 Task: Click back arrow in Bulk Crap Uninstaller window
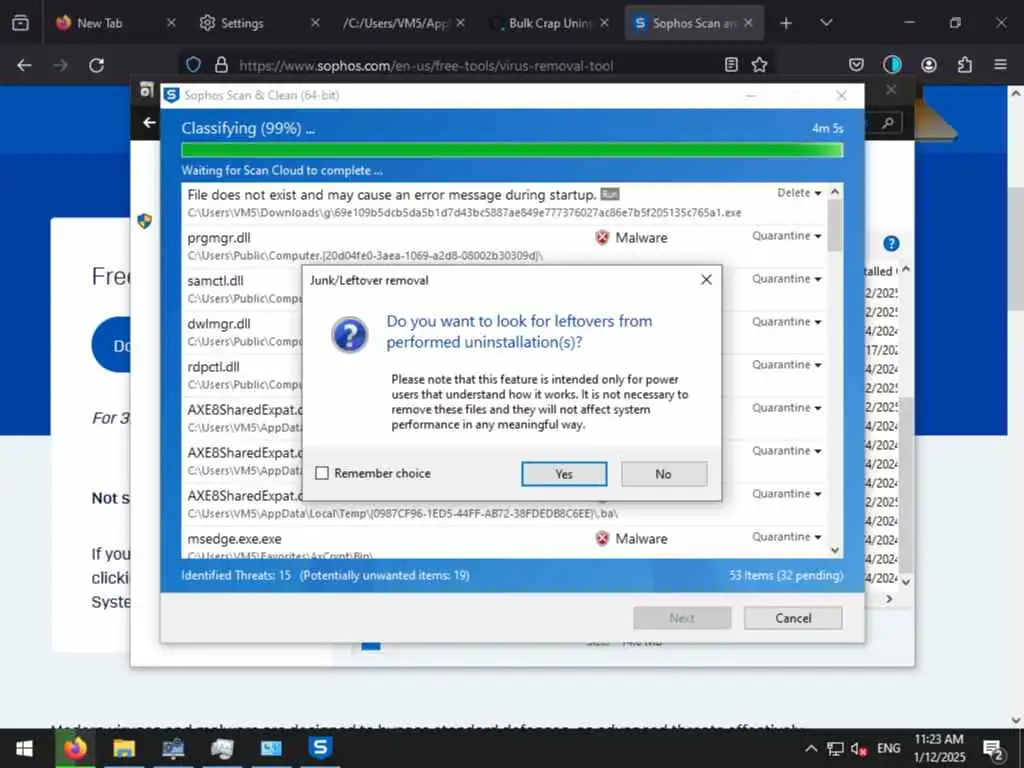(149, 122)
